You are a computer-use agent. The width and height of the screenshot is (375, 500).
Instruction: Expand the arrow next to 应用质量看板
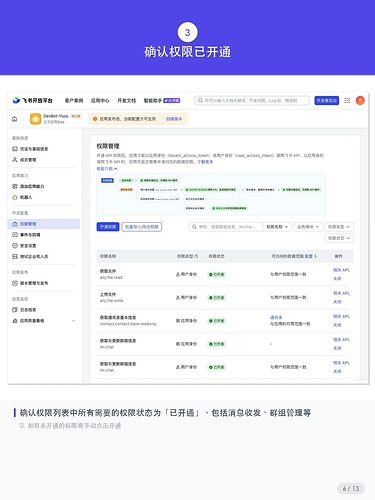tap(74, 321)
